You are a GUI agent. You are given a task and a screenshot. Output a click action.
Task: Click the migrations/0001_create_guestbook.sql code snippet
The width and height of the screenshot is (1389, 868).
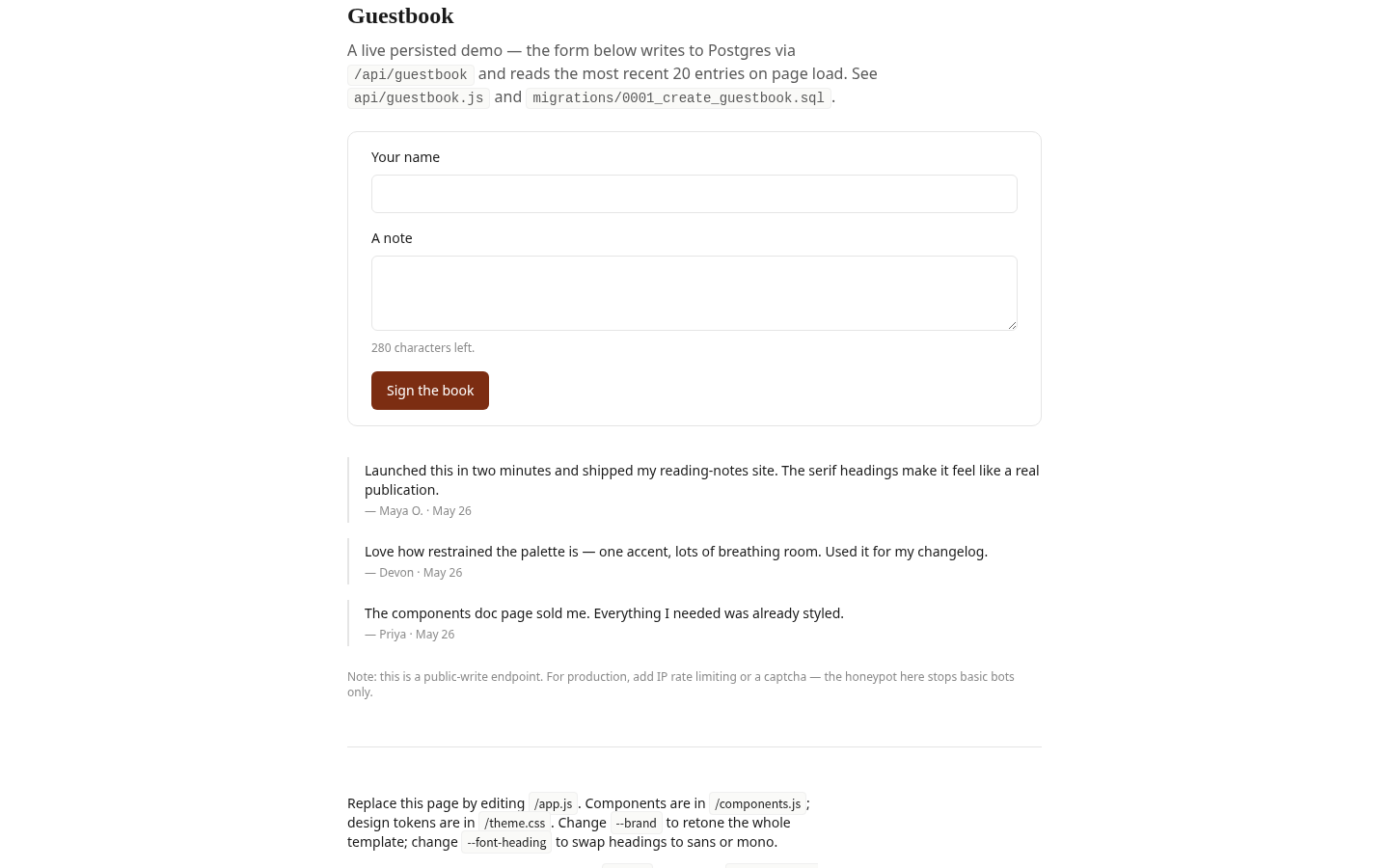678,97
